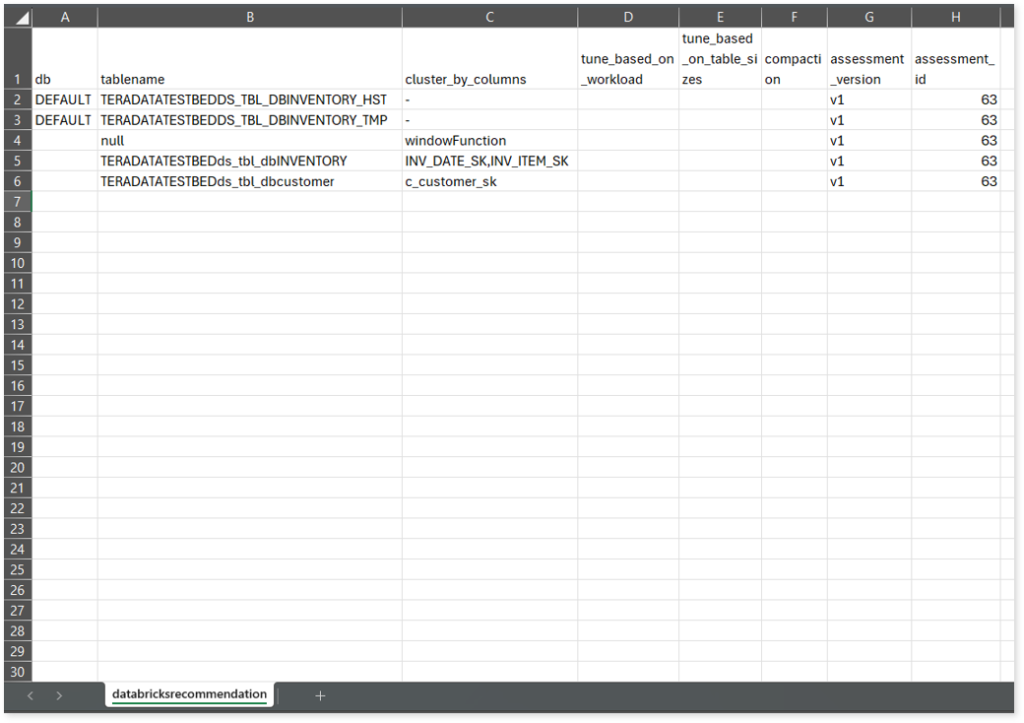Select the 'INV_DATE_SK,INV_ITEM_SK' cell
1024x723 pixels.
(x=490, y=161)
